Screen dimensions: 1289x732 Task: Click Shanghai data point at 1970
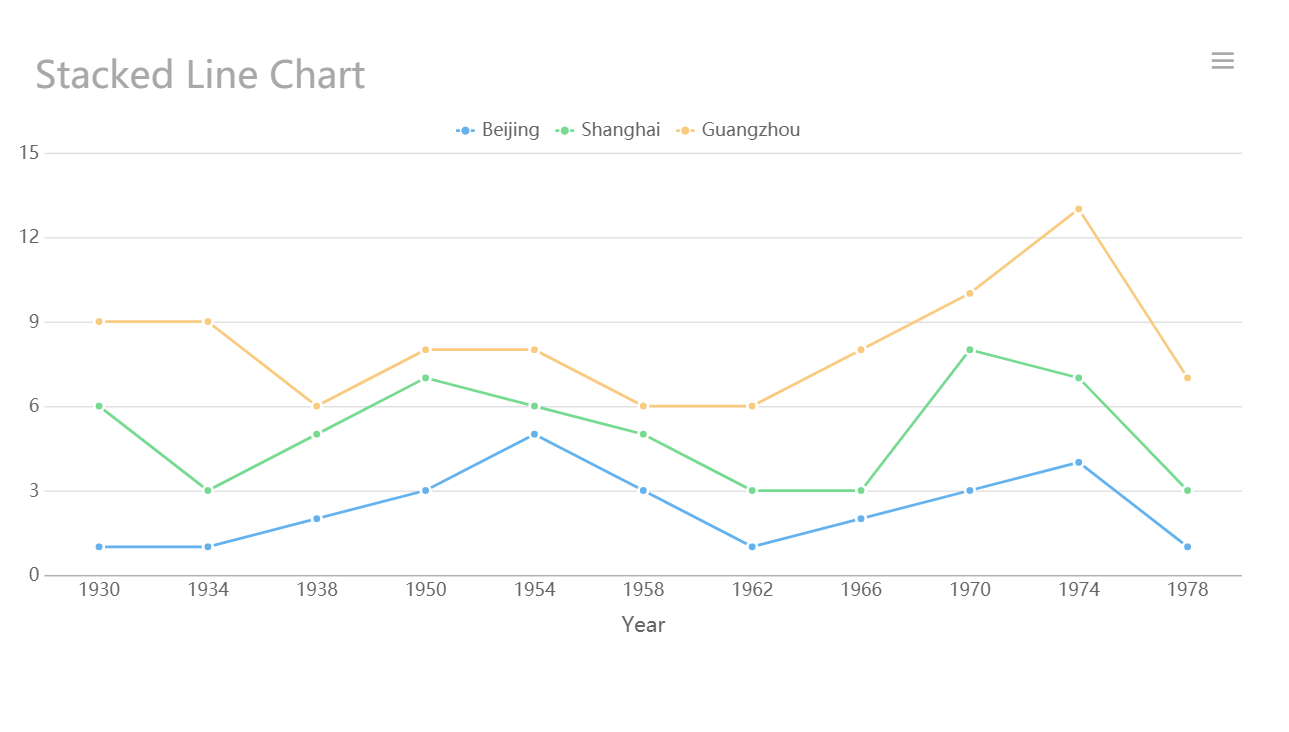coord(969,350)
